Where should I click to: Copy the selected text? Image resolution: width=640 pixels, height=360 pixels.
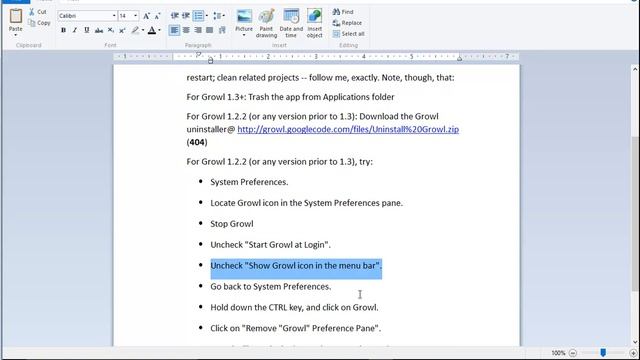(x=39, y=23)
